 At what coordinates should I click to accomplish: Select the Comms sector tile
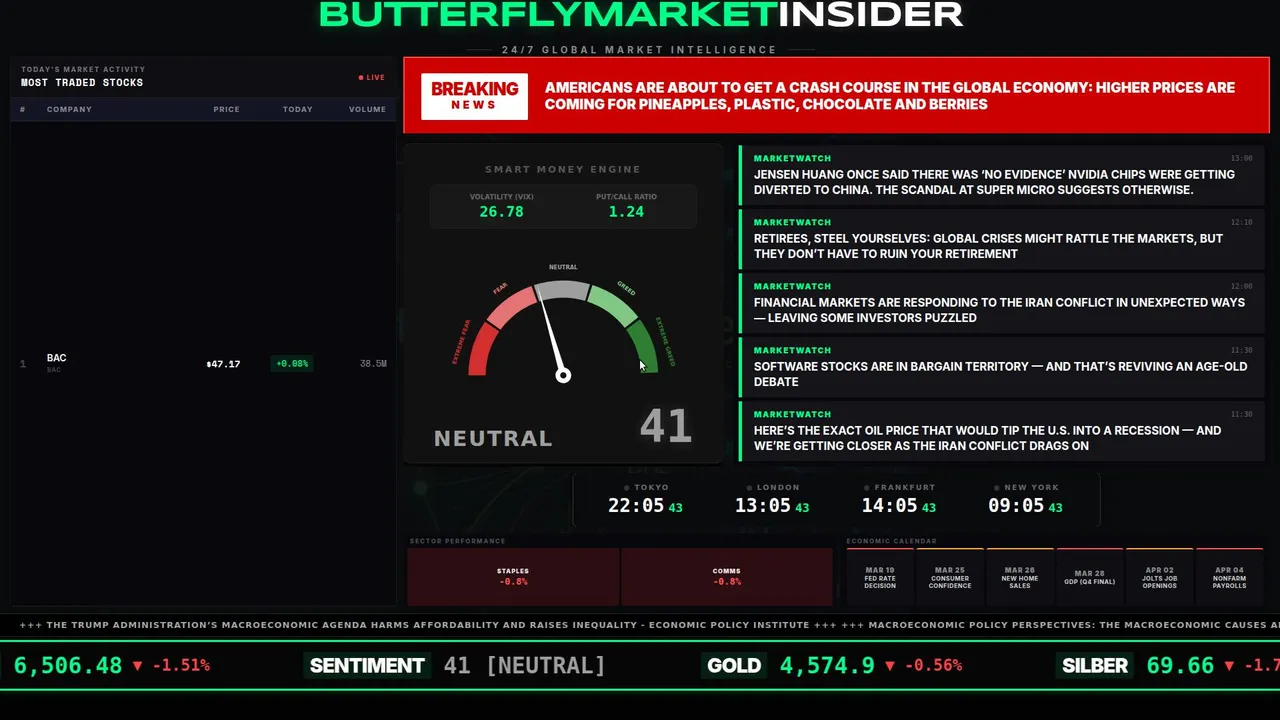click(727, 576)
